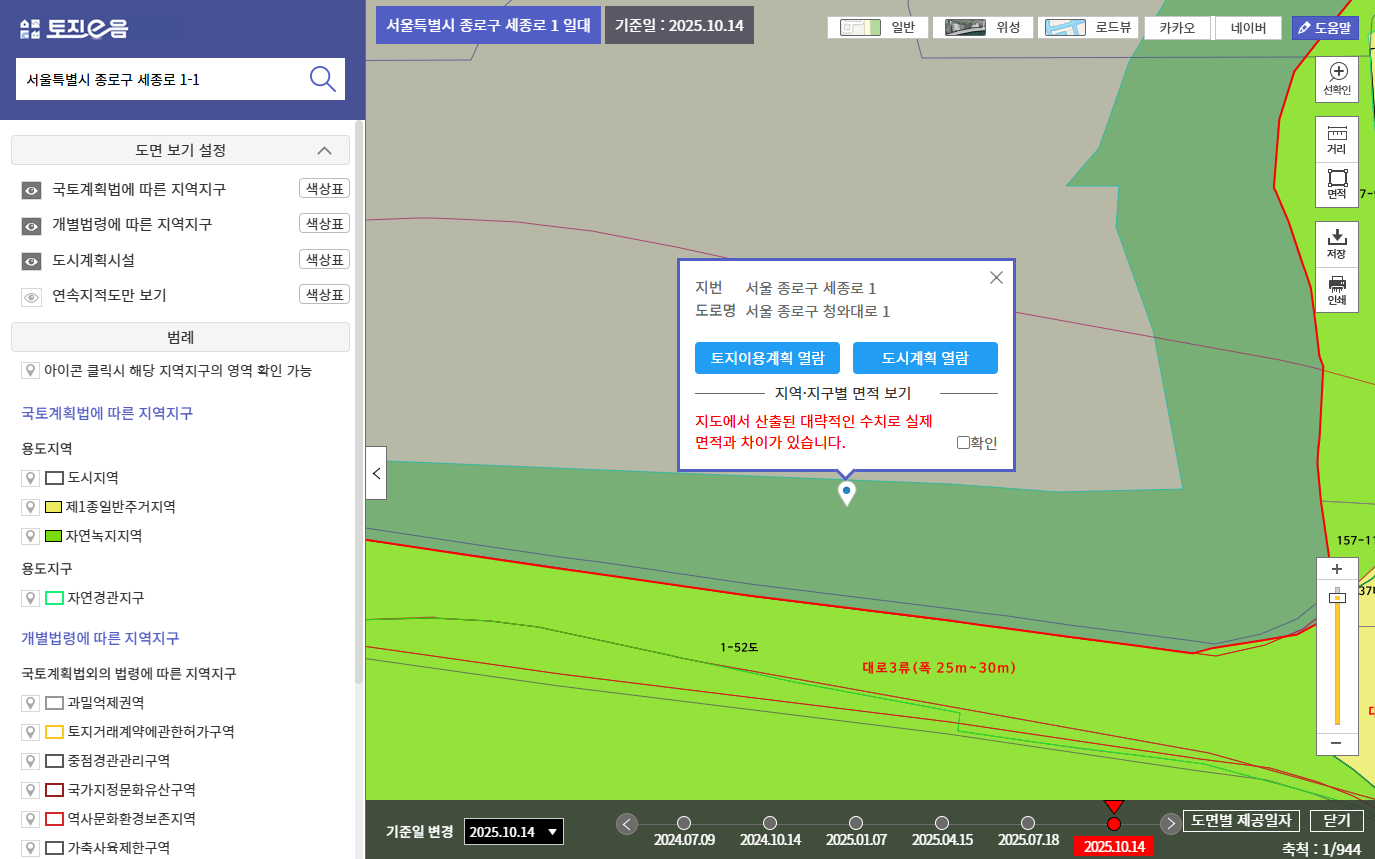This screenshot has width=1375, height=859.
Task: Go to previous timeline dates arrow
Action: (627, 824)
